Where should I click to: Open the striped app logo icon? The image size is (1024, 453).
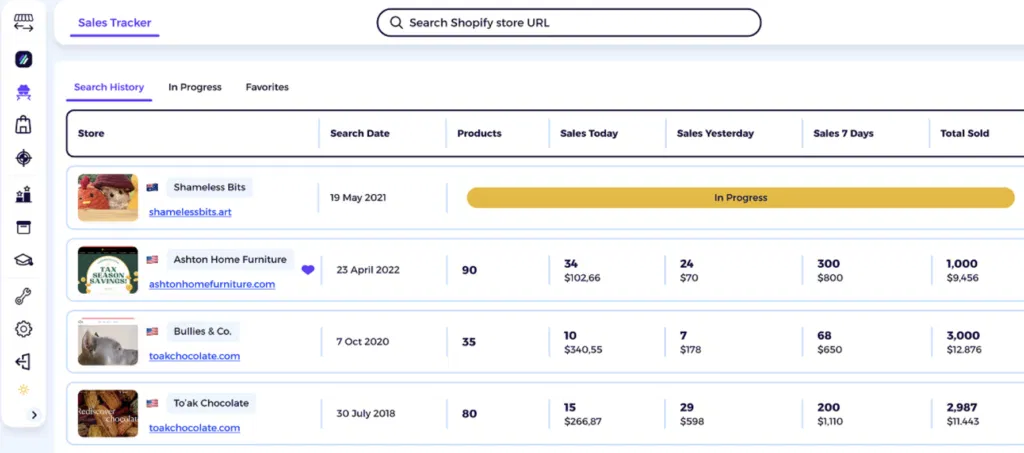(24, 59)
